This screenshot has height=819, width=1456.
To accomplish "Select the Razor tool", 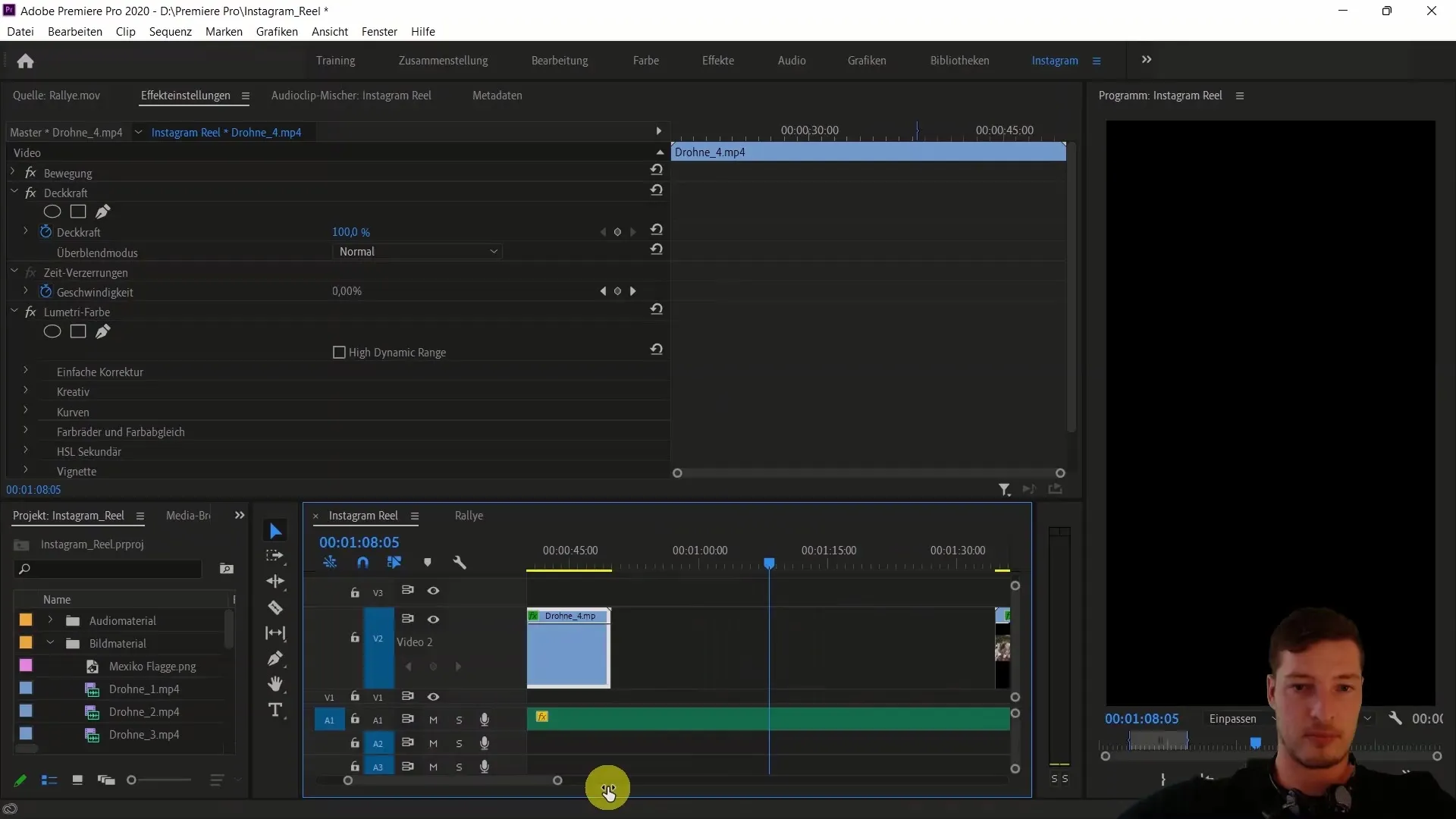I will tap(275, 607).
